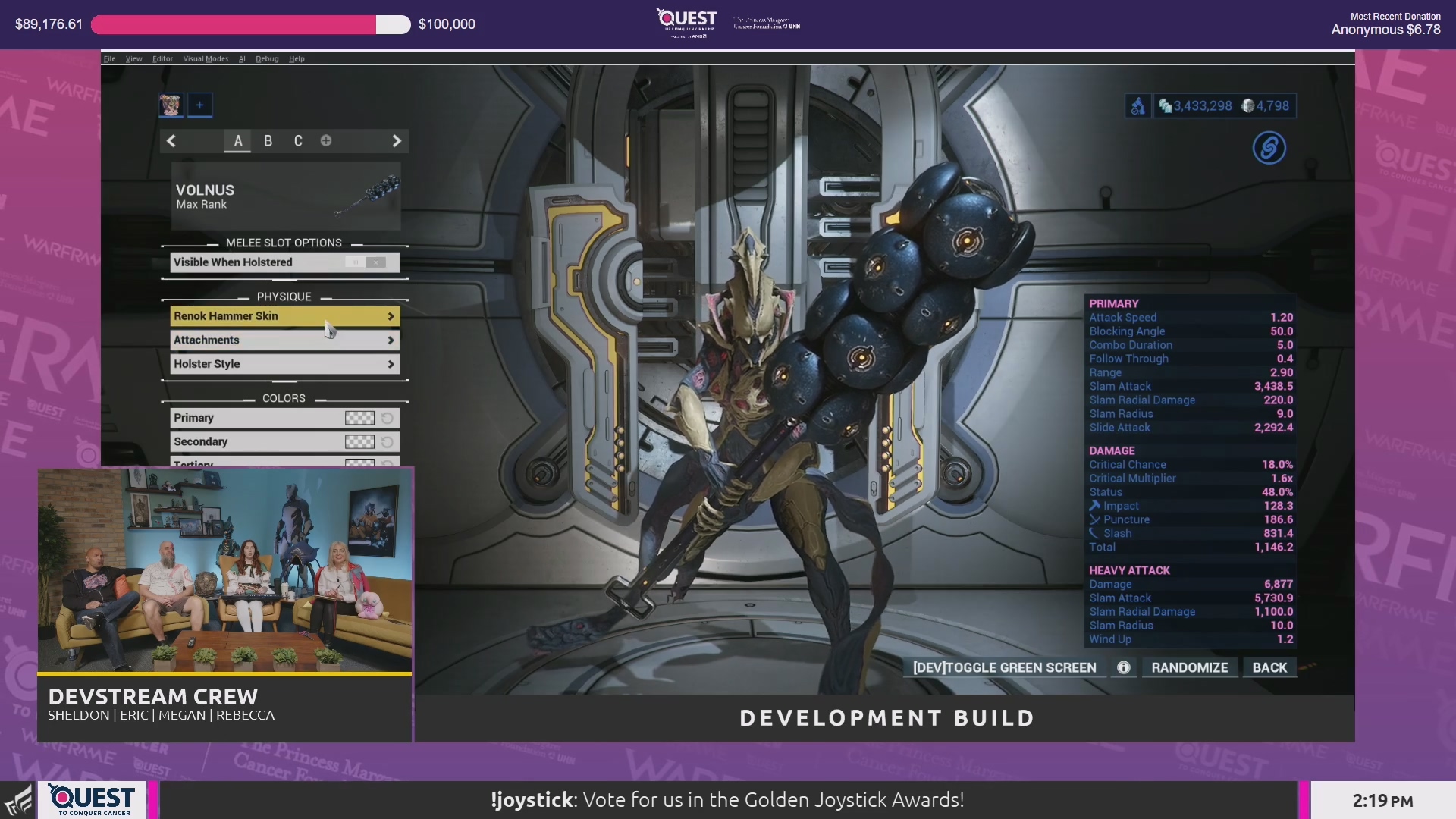The image size is (1456, 819).
Task: Open the Warframe figure icon next to credits
Action: 1137,106
